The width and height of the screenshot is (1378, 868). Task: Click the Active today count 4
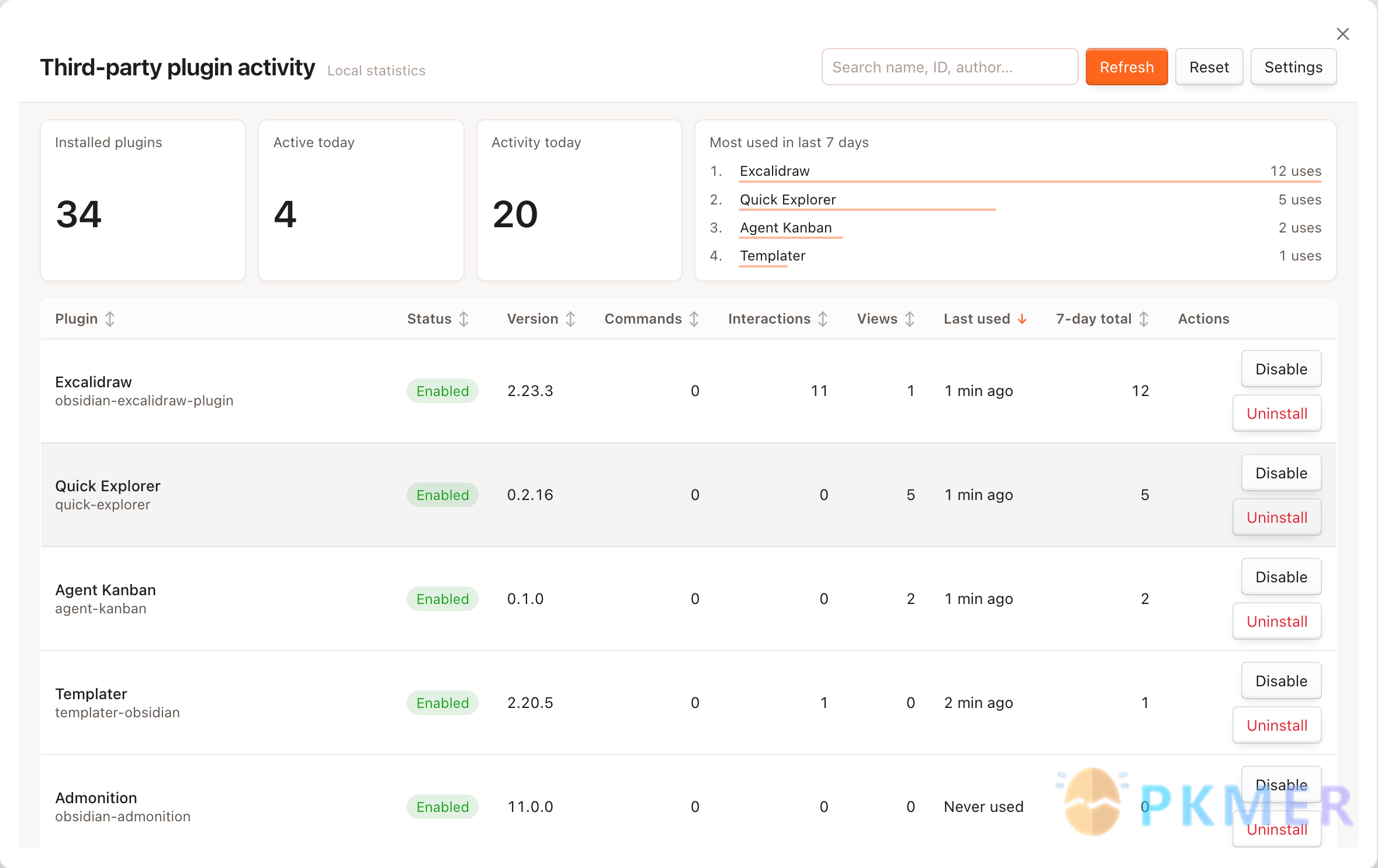pyautogui.click(x=285, y=214)
